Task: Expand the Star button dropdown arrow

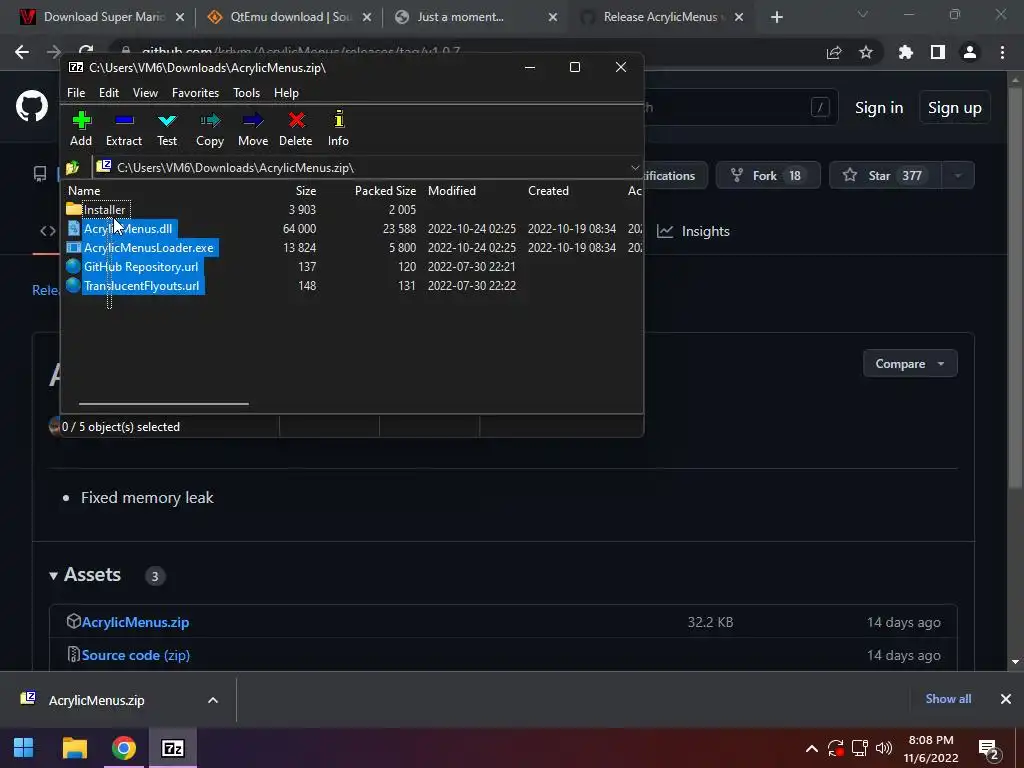Action: point(958,176)
